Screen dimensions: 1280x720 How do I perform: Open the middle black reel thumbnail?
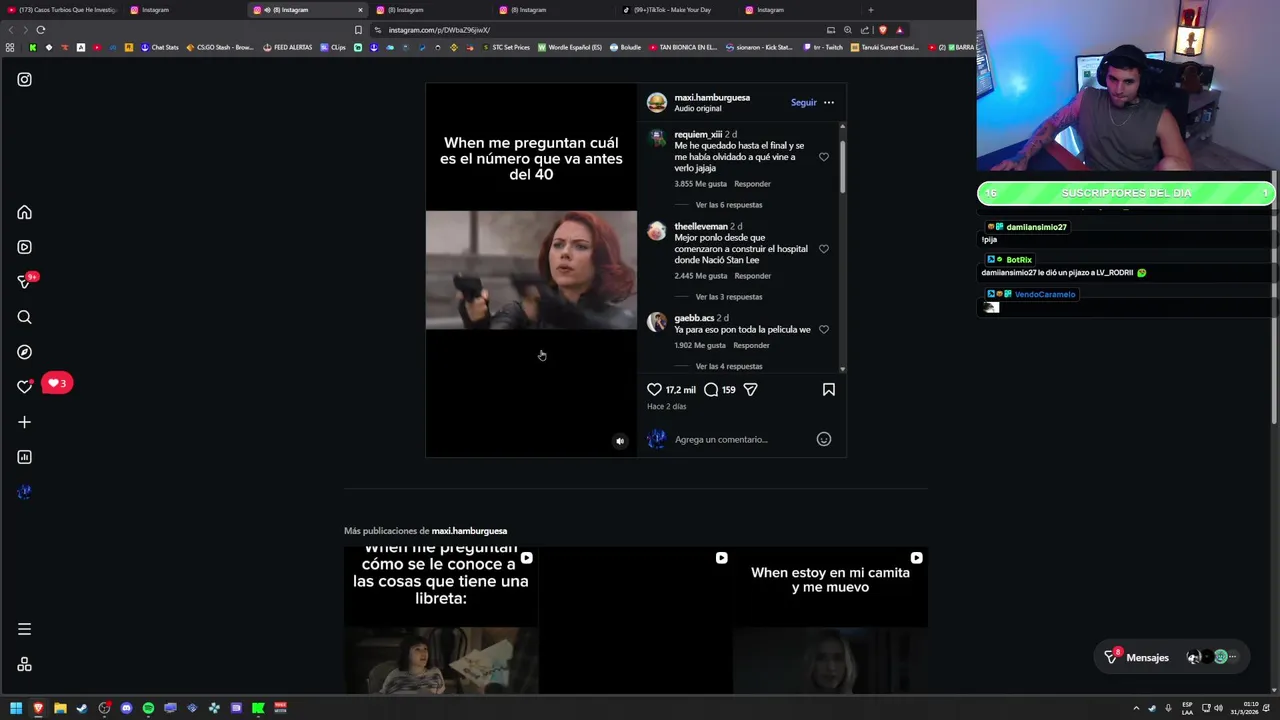click(636, 620)
